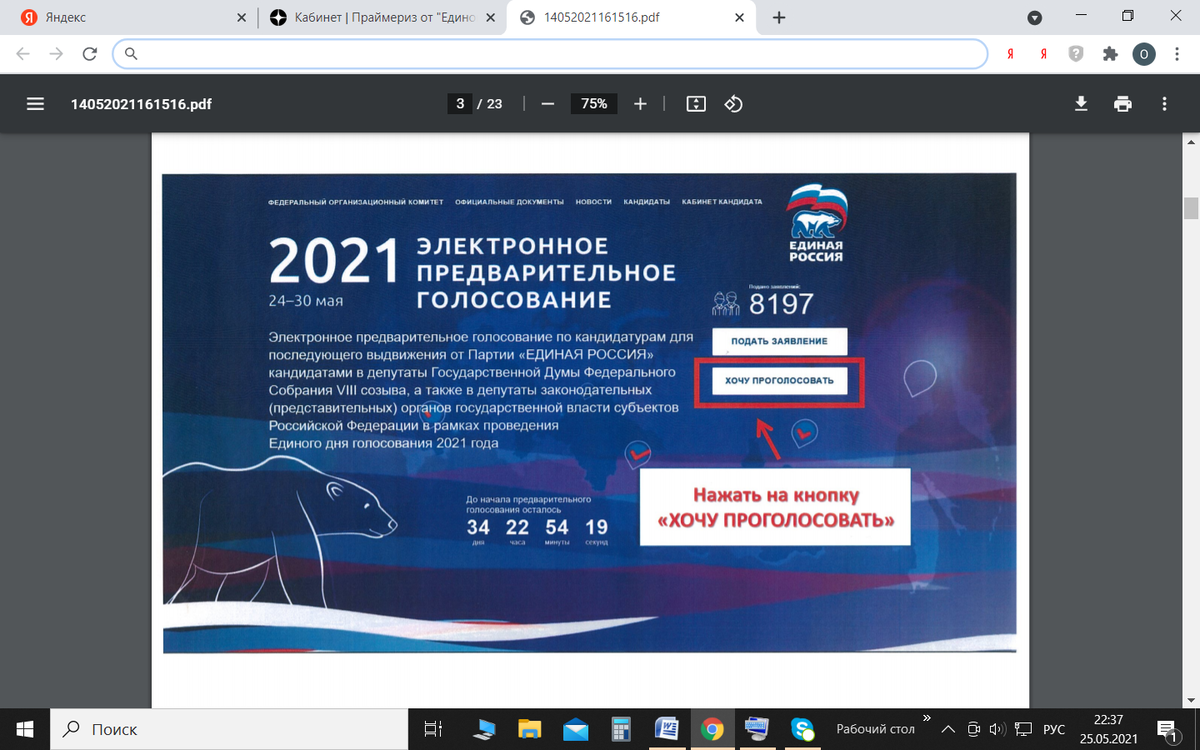The image size is (1200, 750).
Task: Click the grey shield extension icon
Action: (1076, 54)
